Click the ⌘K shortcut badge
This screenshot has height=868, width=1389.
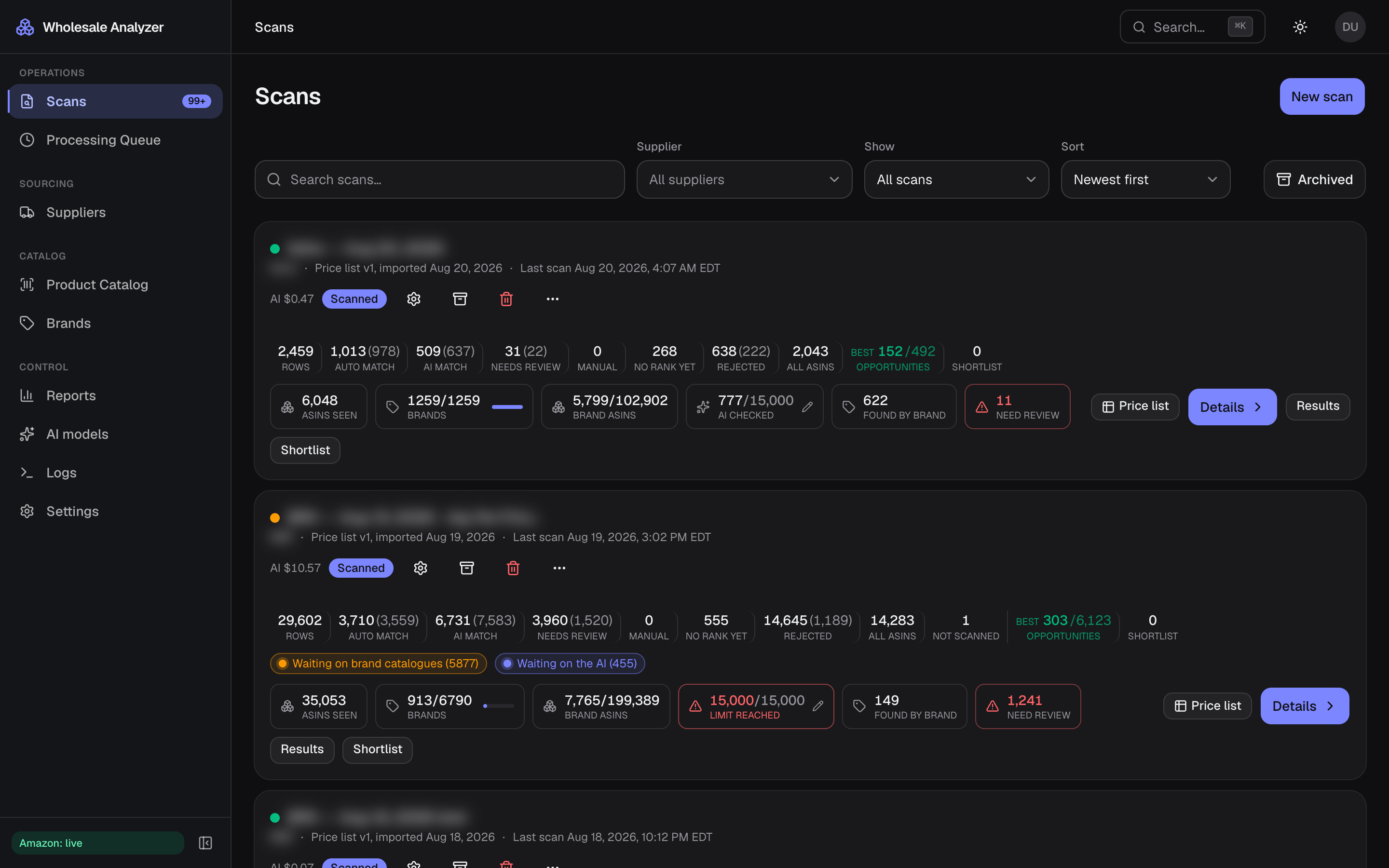point(1240,27)
